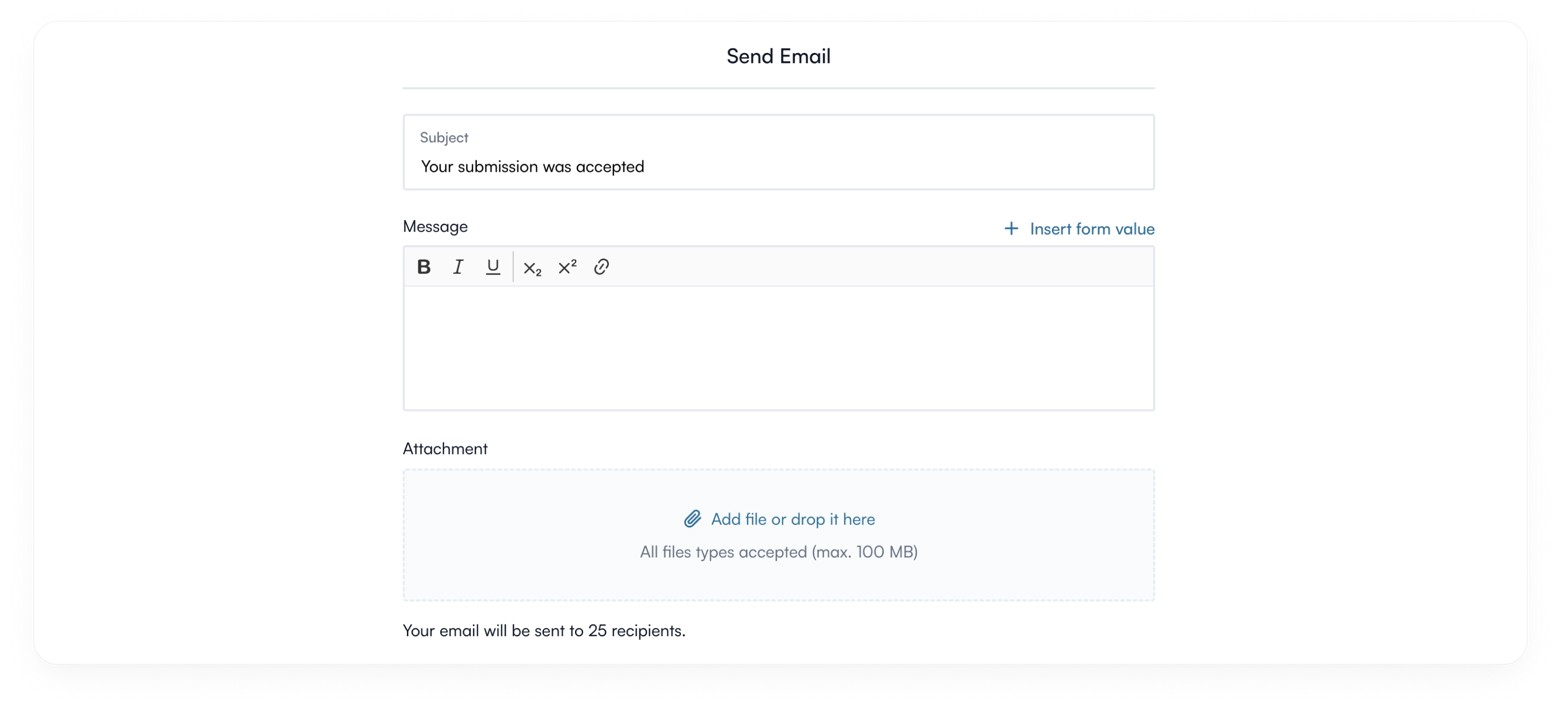Screen dimensions: 1561x711
Task: Click the 'Attachment' section label
Action: point(445,449)
